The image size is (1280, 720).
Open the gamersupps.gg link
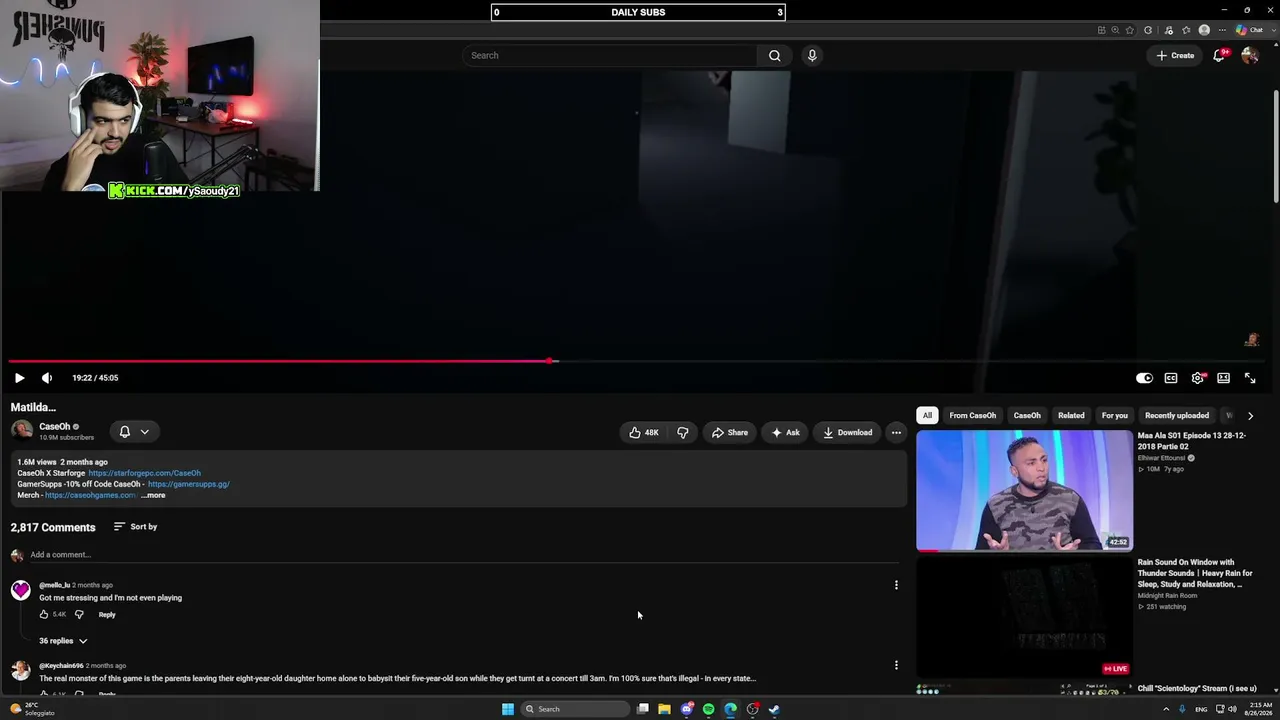189,484
